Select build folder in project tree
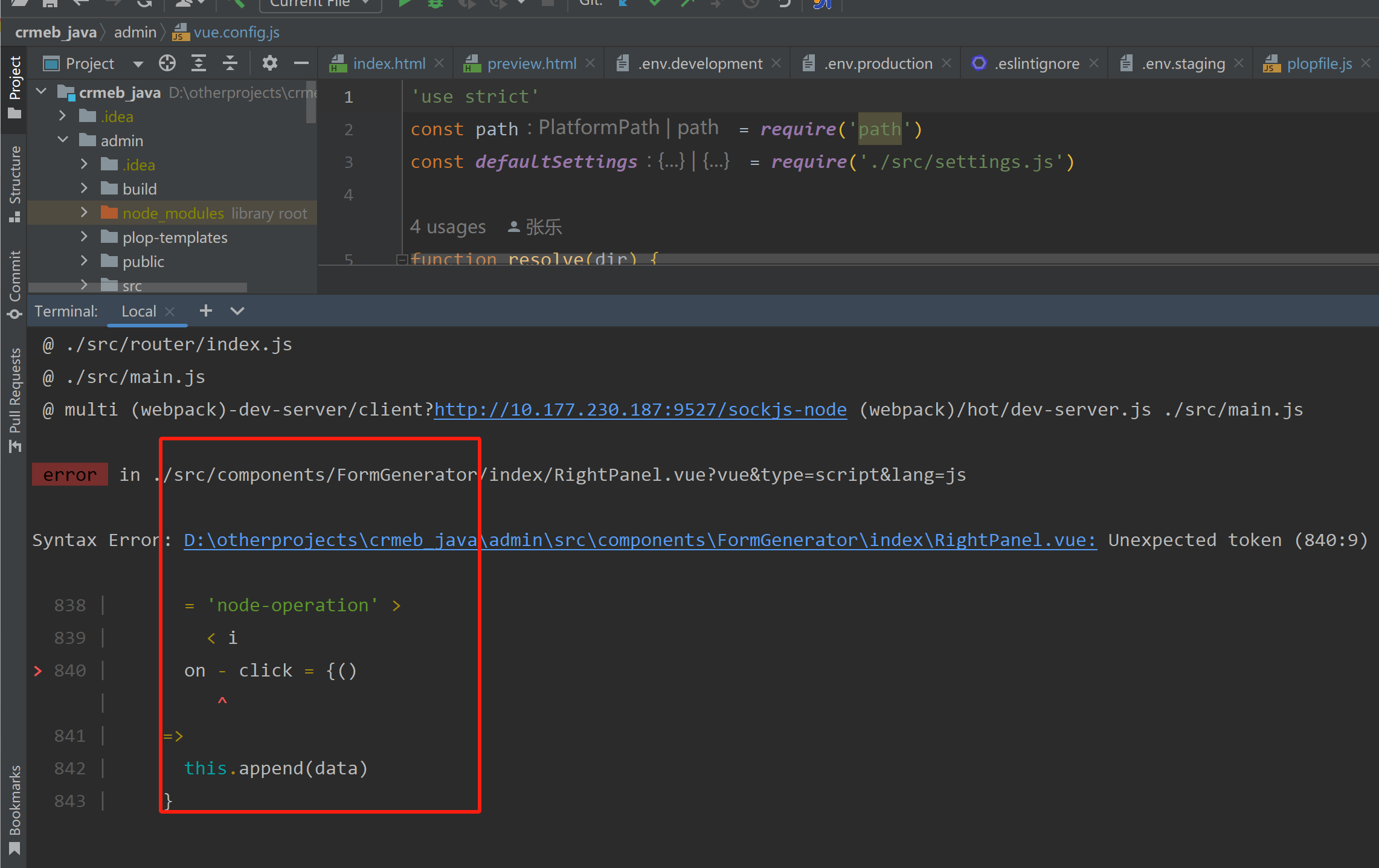1379x868 pixels. pyautogui.click(x=140, y=188)
